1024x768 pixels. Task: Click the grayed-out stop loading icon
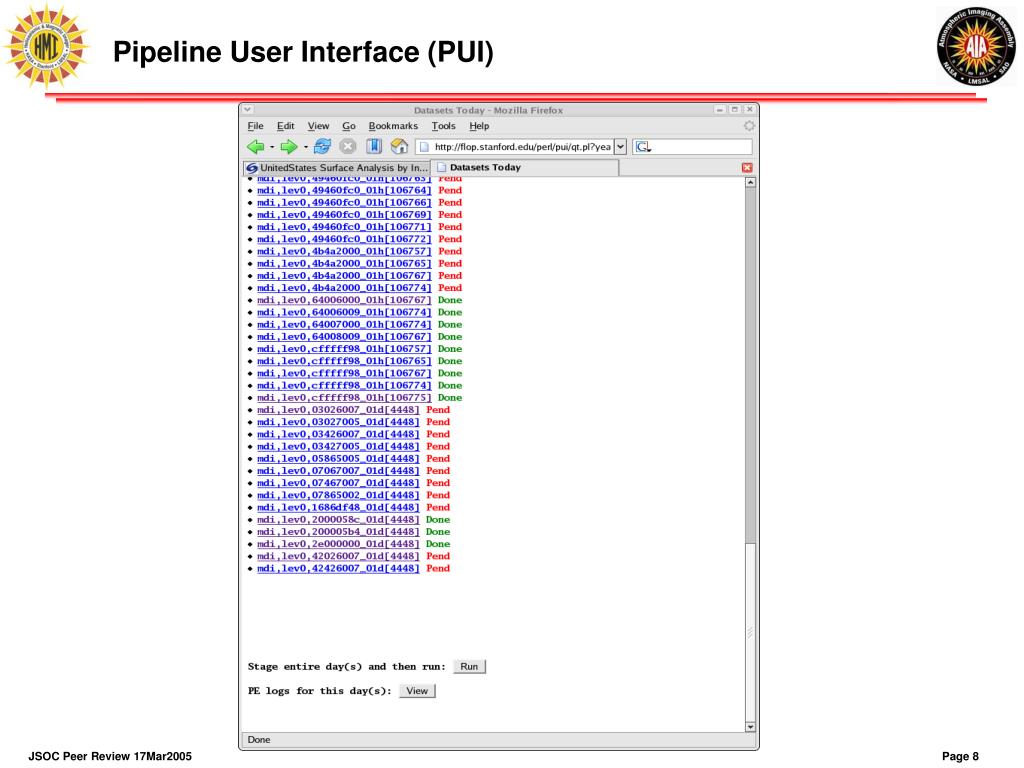click(x=348, y=146)
